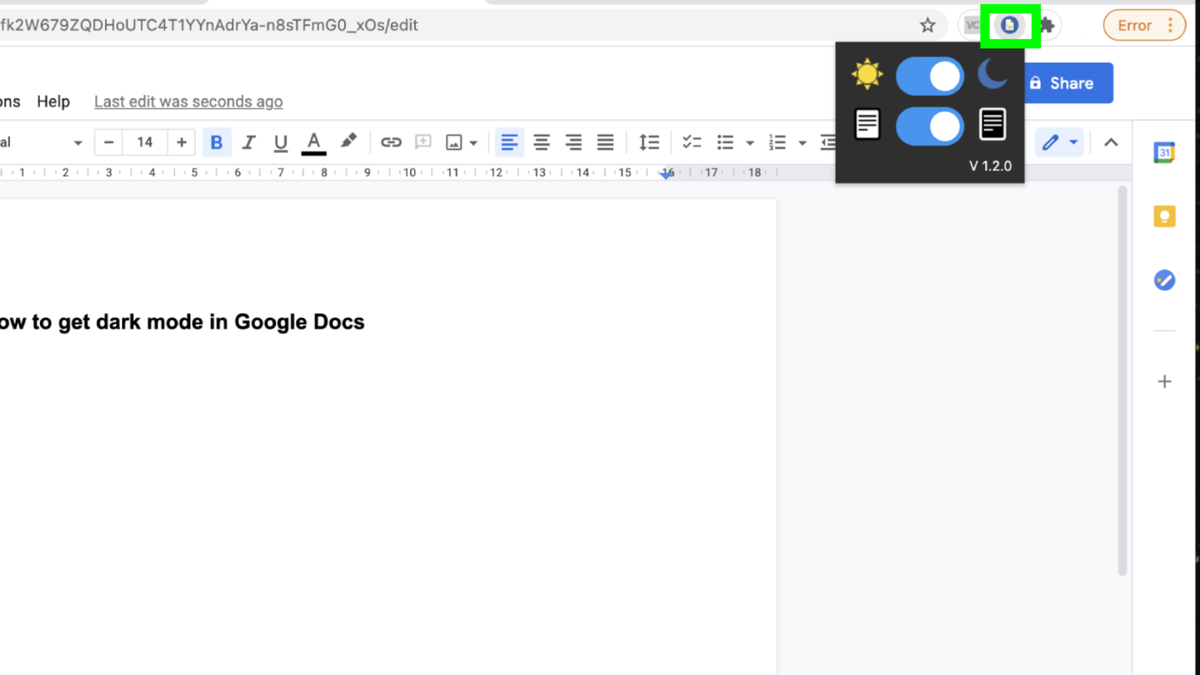The width and height of the screenshot is (1200, 675).
Task: Select center text alignment
Action: (541, 142)
